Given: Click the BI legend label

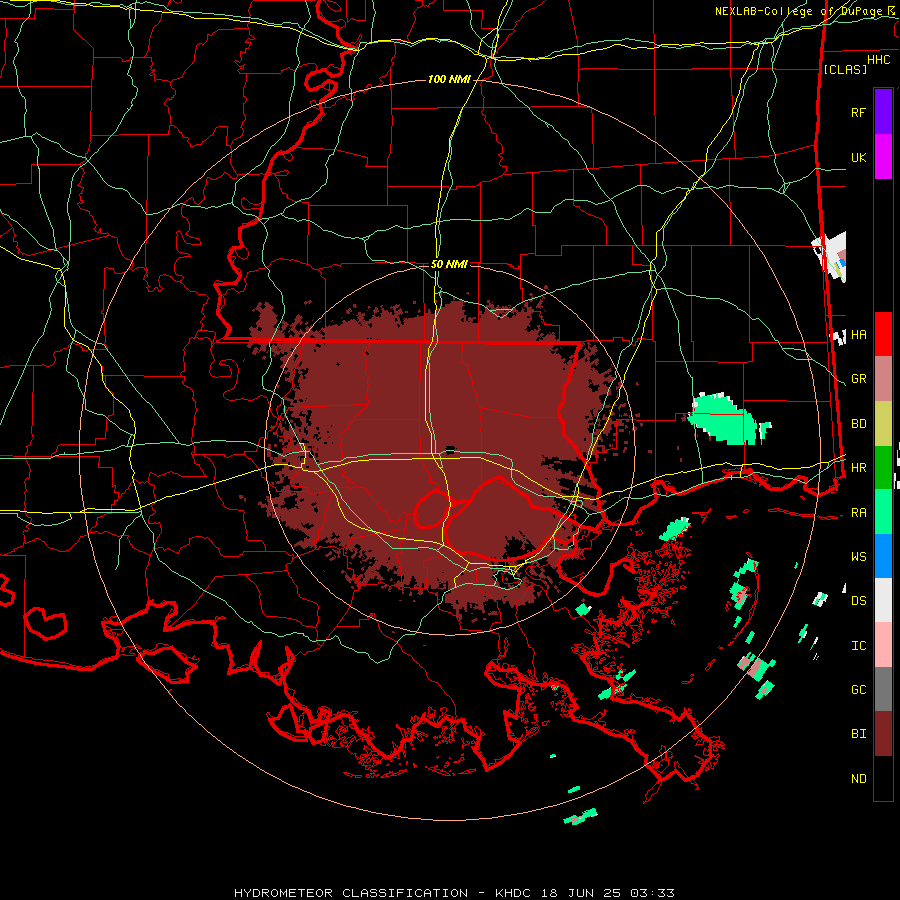Looking at the screenshot, I should coord(858,734).
